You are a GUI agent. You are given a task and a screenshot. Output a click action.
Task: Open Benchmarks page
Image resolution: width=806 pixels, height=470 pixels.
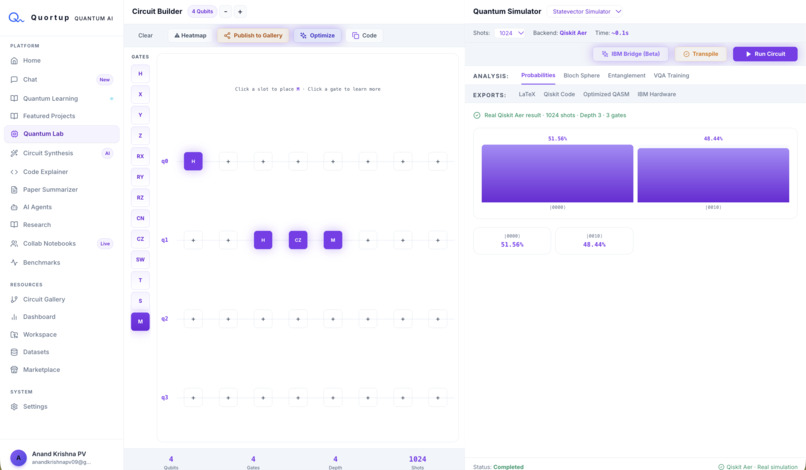[62, 263]
